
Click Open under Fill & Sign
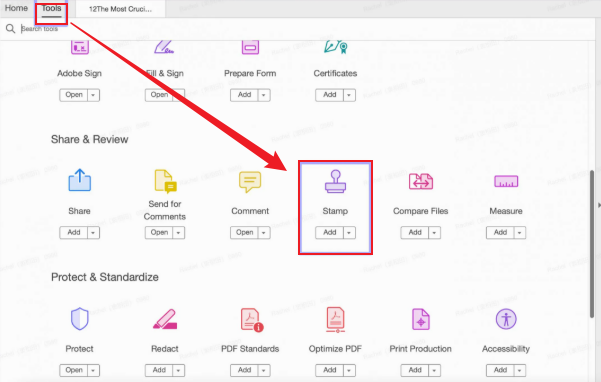click(x=159, y=95)
